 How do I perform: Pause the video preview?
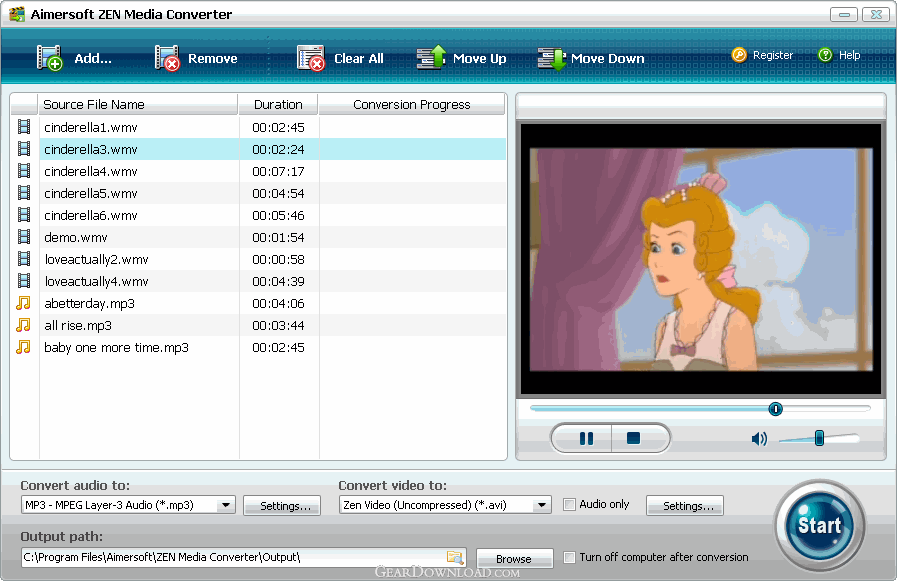point(586,439)
